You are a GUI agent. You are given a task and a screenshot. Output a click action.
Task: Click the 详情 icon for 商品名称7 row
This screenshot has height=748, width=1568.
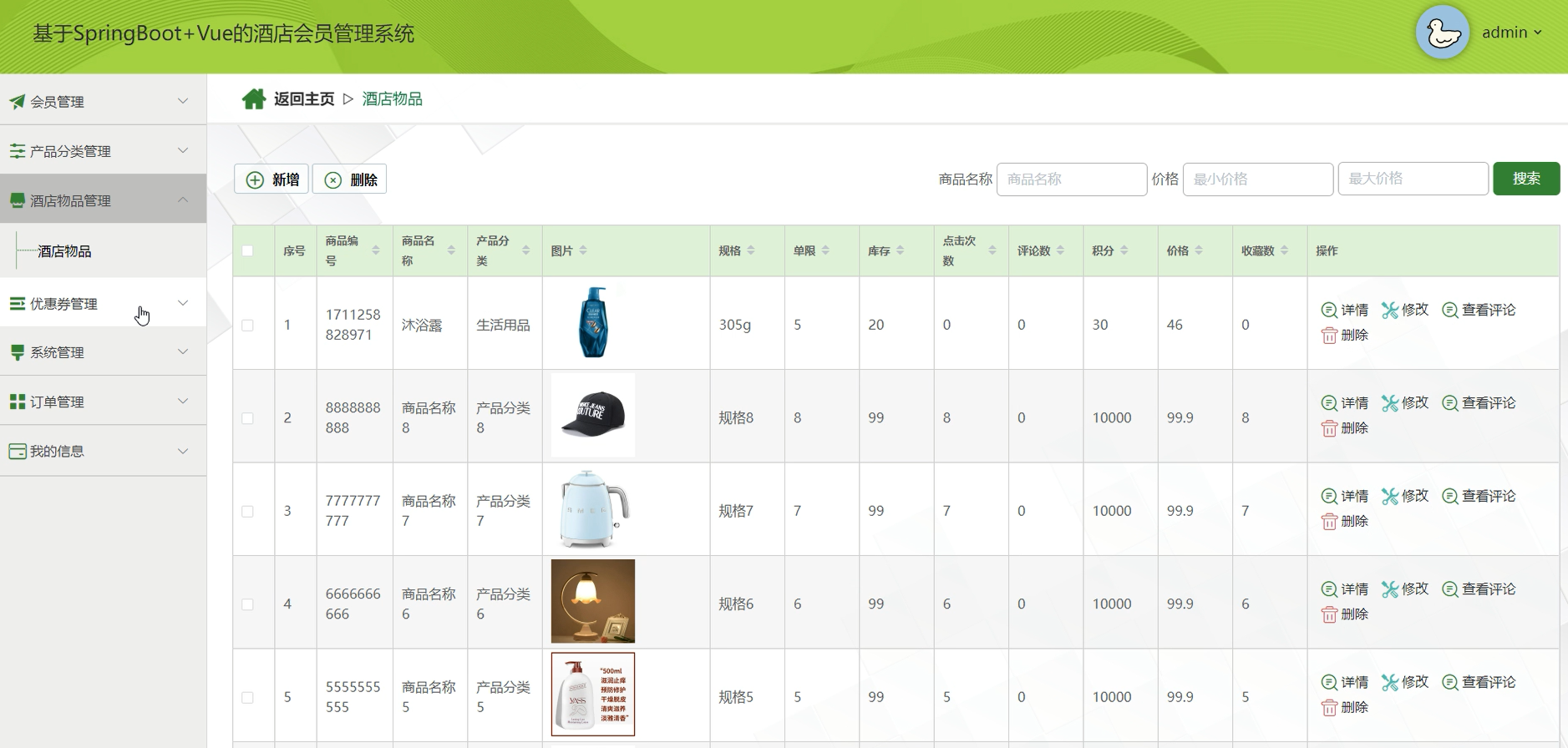coord(1329,496)
